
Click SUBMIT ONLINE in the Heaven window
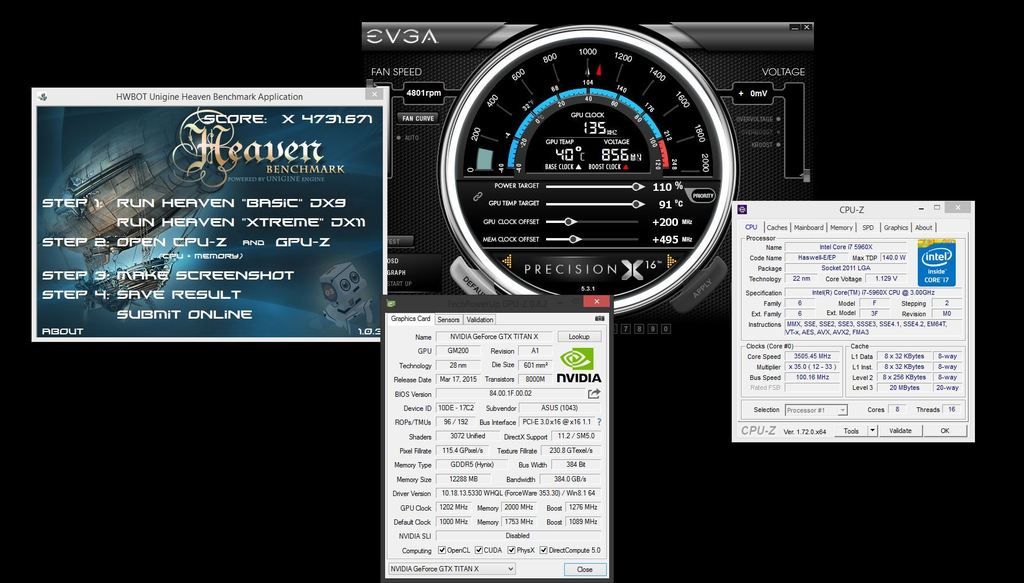(x=184, y=315)
